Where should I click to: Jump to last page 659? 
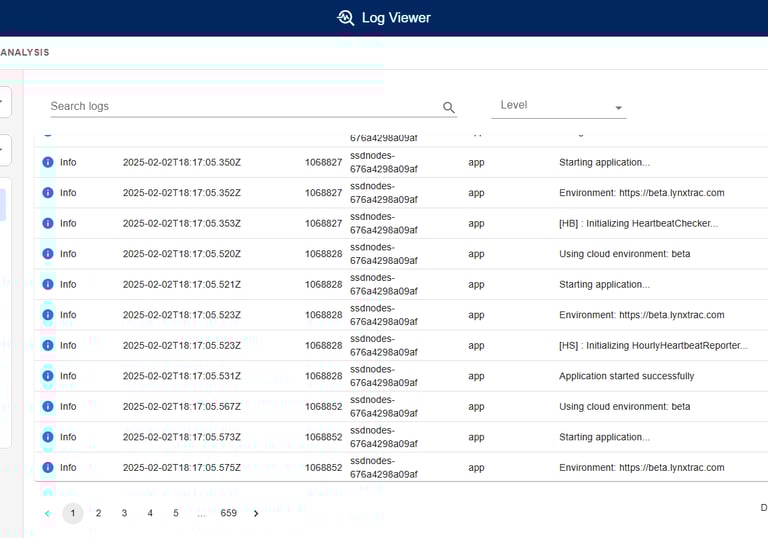click(x=229, y=514)
